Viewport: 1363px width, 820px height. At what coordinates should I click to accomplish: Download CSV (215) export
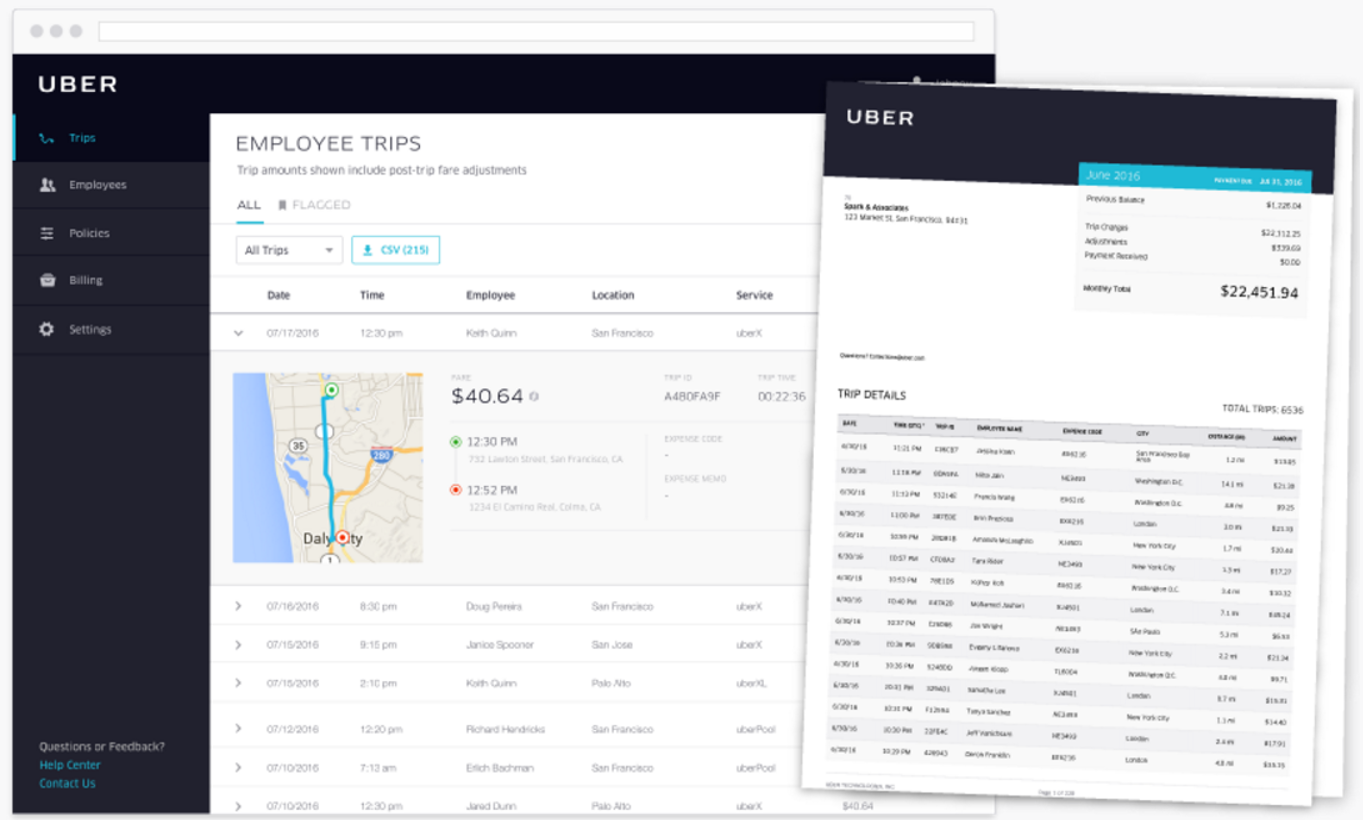point(396,250)
